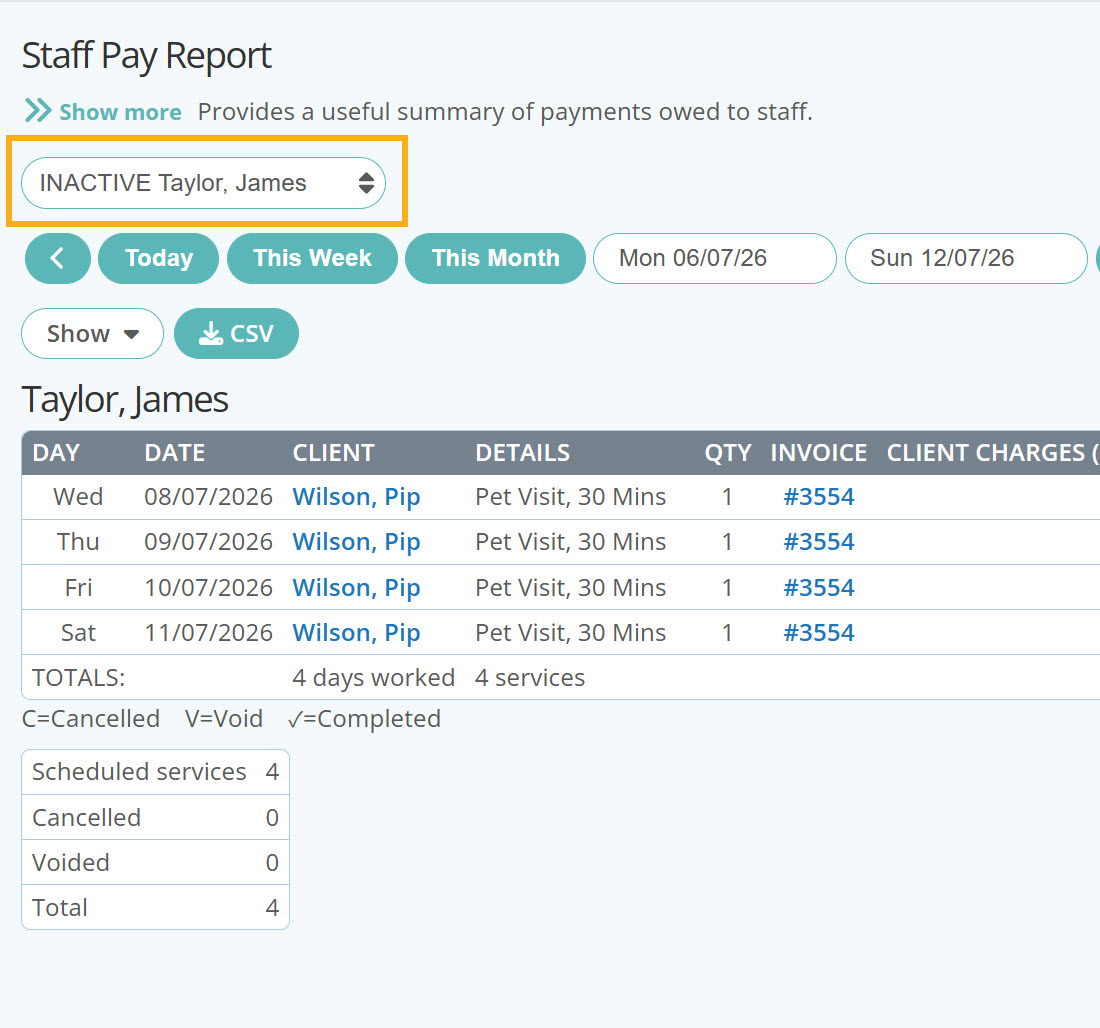Click the QTY column header
The height and width of the screenshot is (1028, 1100).
[728, 453]
